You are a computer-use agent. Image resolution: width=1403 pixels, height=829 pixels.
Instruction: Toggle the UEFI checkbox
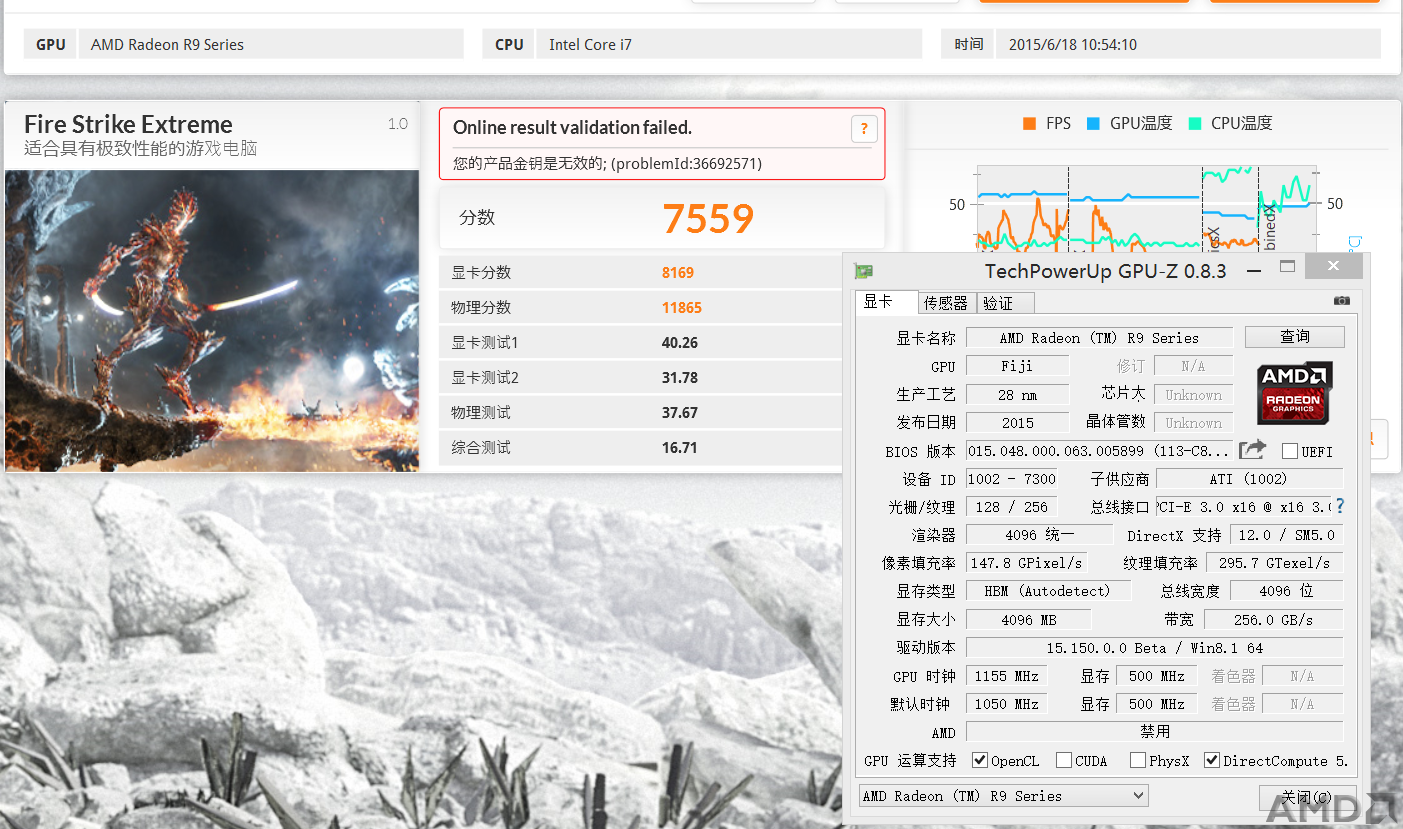(1289, 451)
